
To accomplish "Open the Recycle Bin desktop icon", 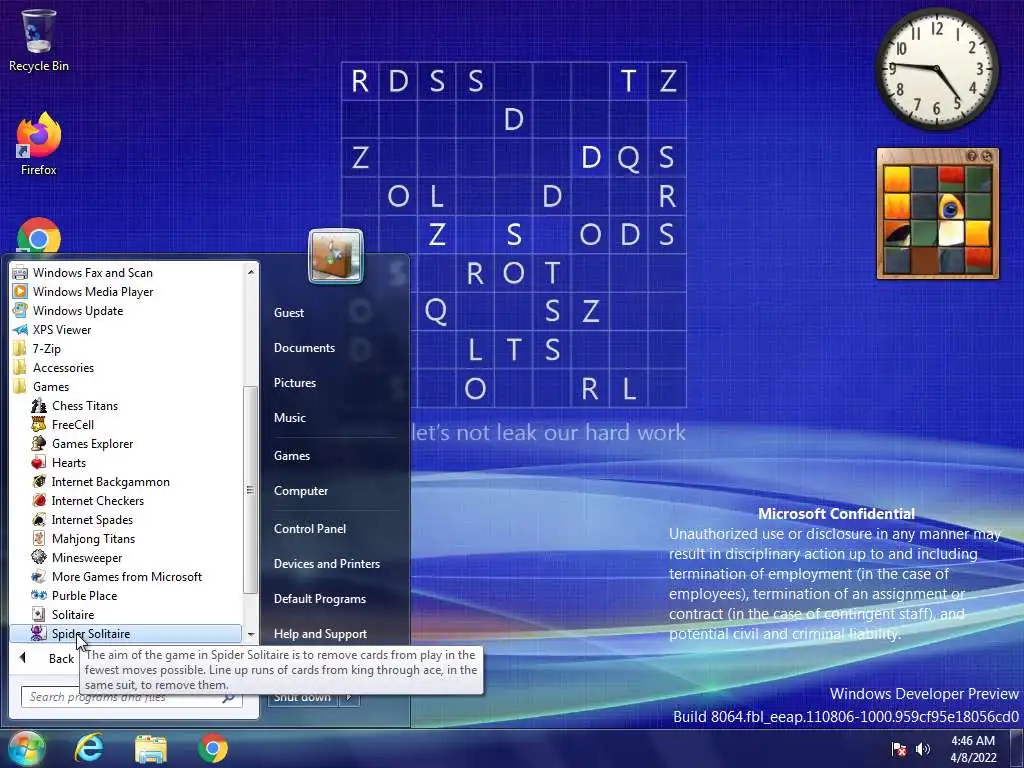I will pyautogui.click(x=38, y=39).
